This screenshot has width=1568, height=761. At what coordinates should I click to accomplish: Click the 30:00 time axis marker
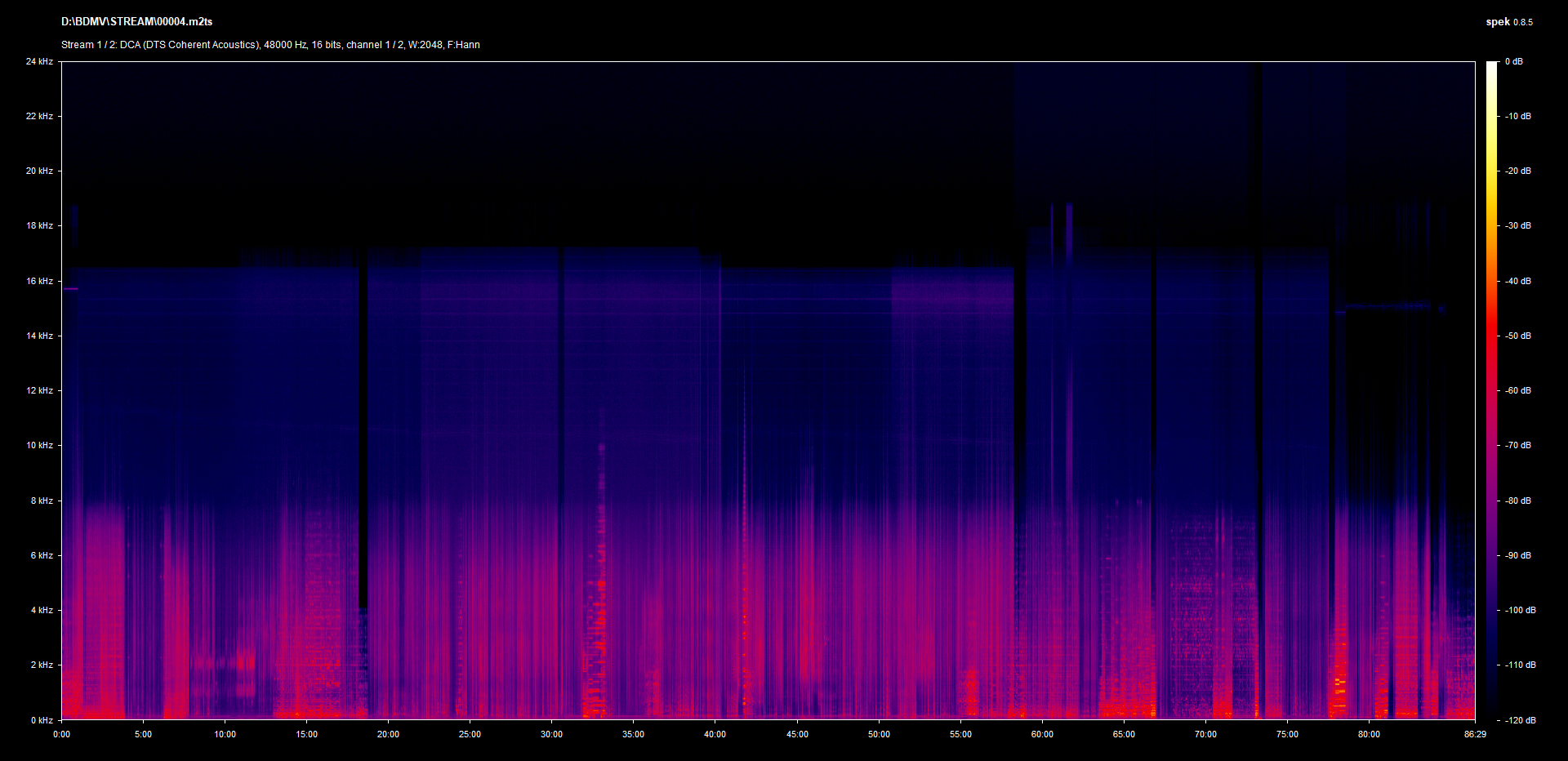pos(551,734)
